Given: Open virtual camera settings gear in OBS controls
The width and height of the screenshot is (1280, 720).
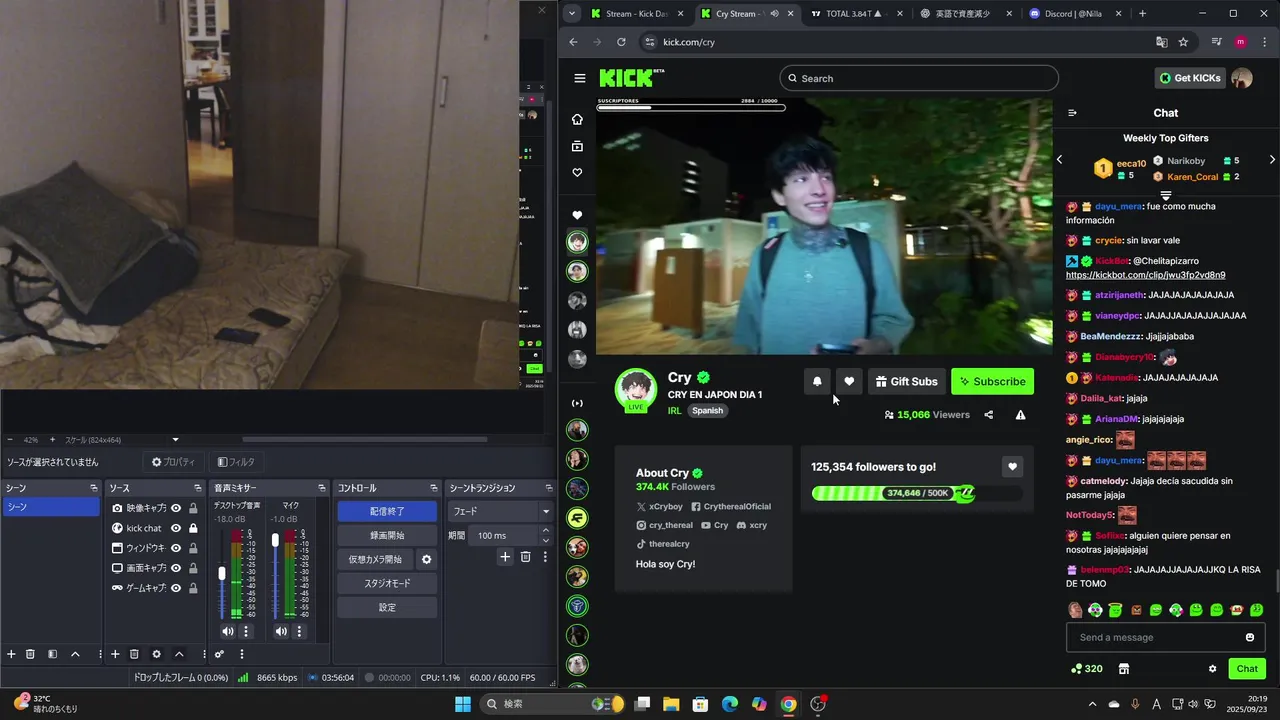Looking at the screenshot, I should pyautogui.click(x=426, y=560).
